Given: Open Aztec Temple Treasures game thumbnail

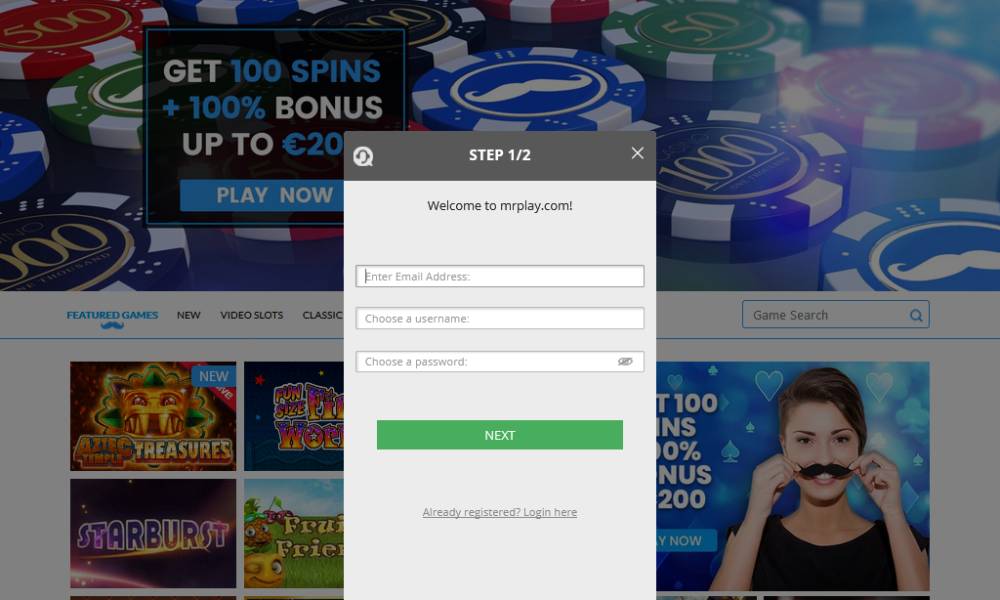Looking at the screenshot, I should click(x=153, y=416).
